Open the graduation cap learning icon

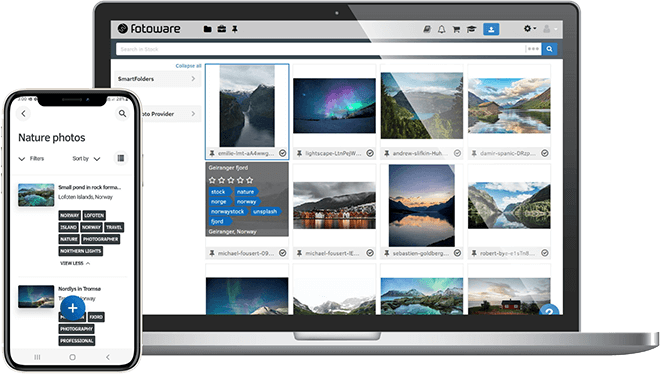(471, 29)
